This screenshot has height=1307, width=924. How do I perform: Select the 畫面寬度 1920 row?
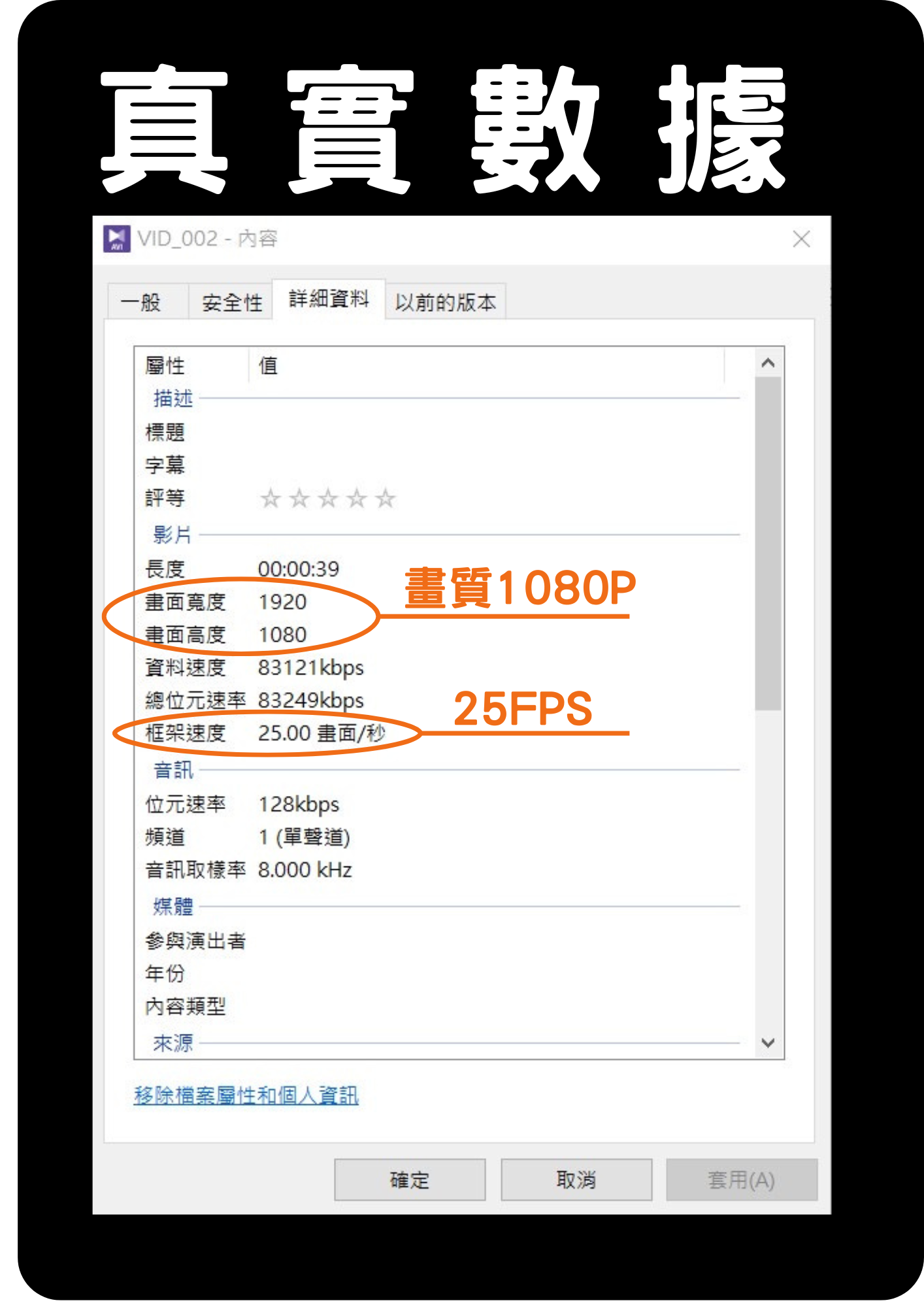coord(282,602)
